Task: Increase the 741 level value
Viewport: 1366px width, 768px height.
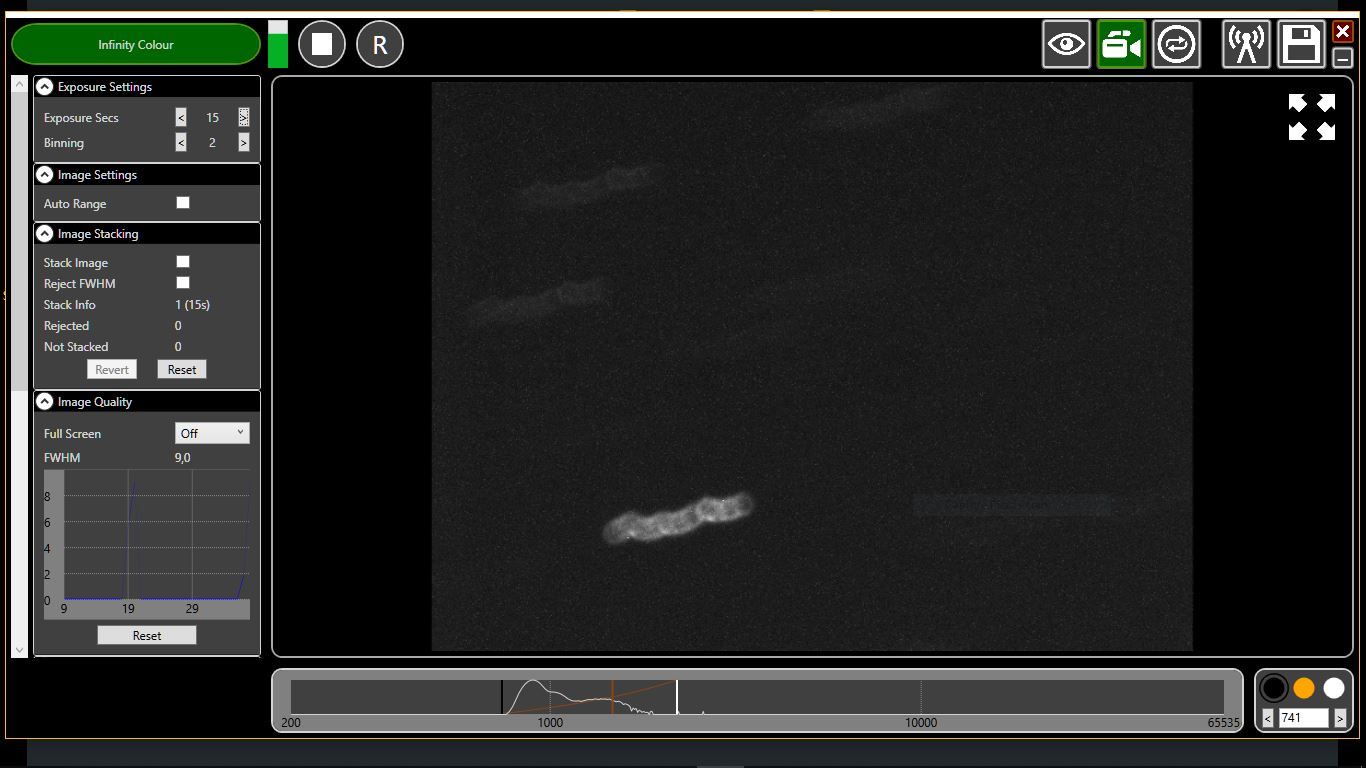Action: point(1340,718)
